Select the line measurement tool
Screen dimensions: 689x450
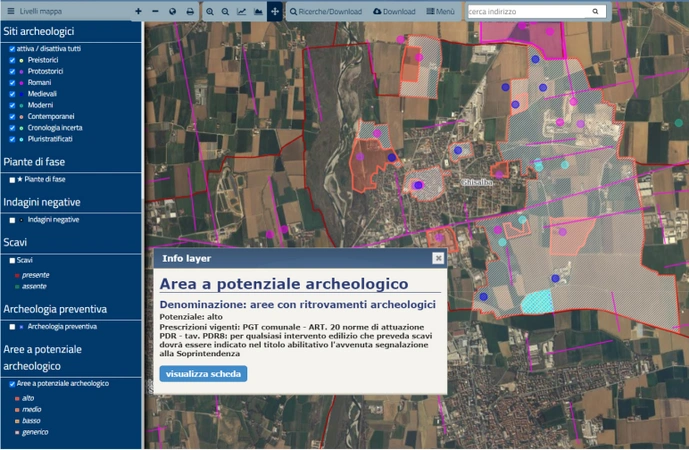[241, 12]
